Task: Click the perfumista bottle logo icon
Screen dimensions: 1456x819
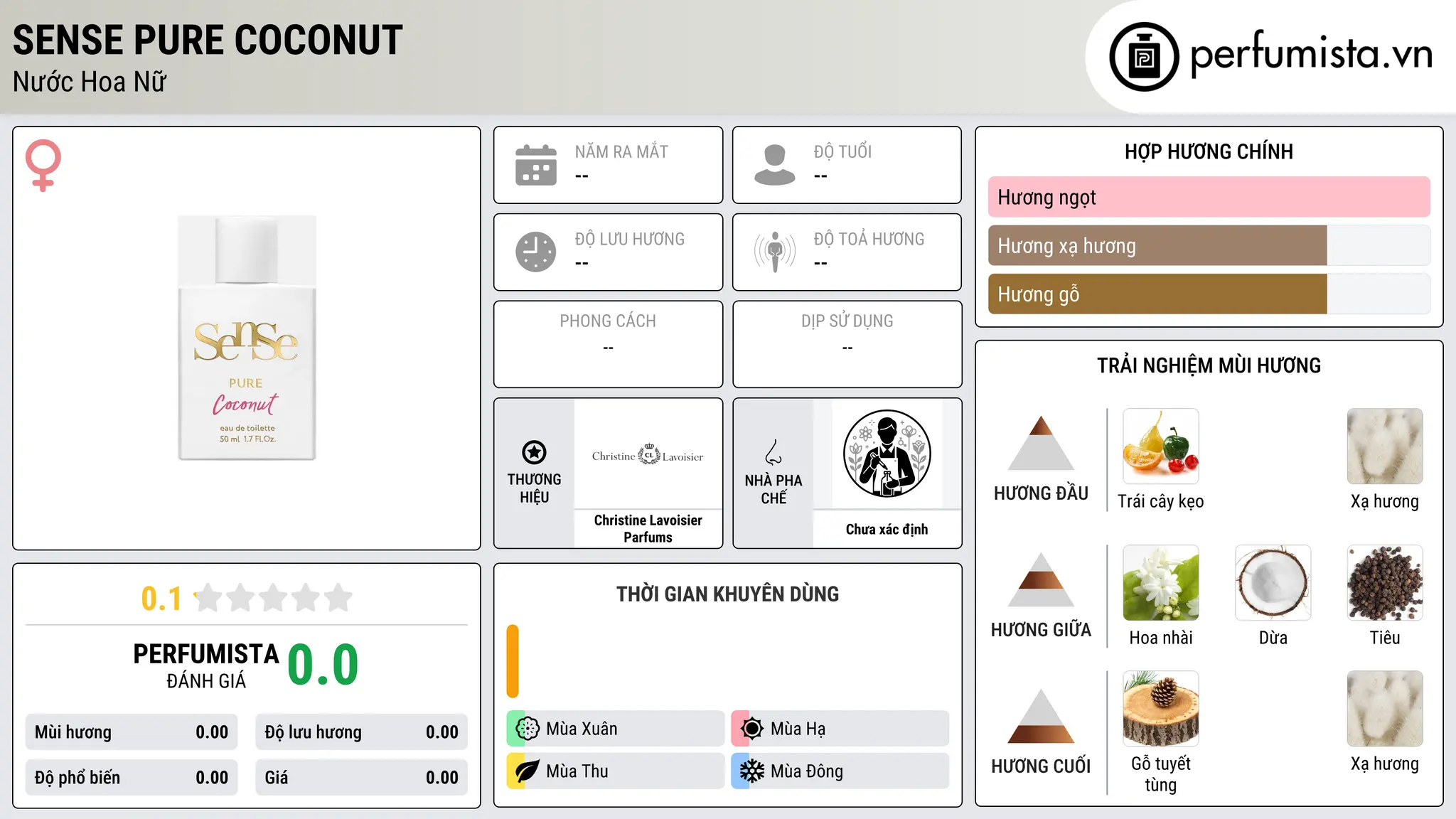Action: click(x=1144, y=57)
